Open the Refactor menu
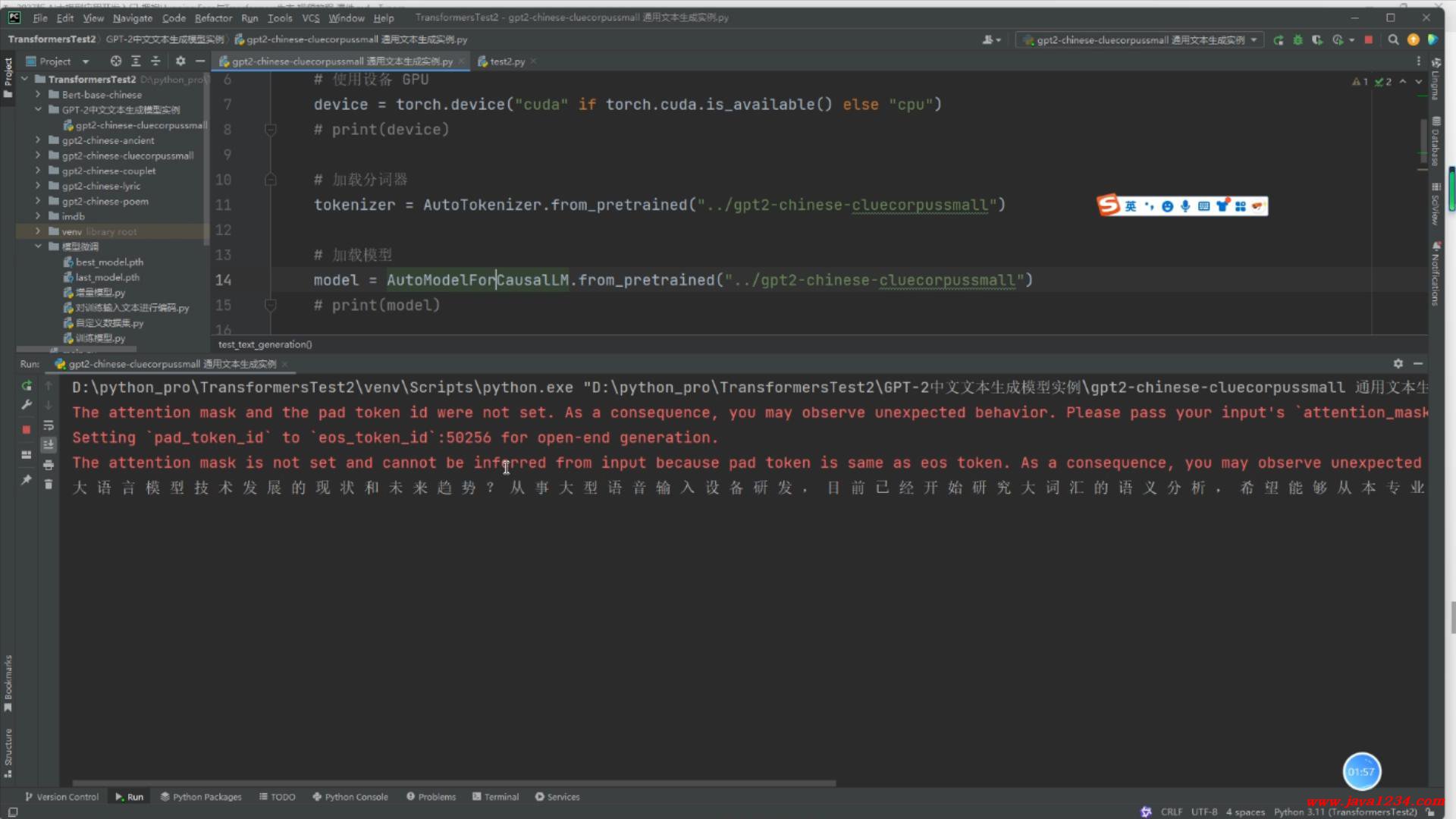The width and height of the screenshot is (1456, 819). (213, 17)
